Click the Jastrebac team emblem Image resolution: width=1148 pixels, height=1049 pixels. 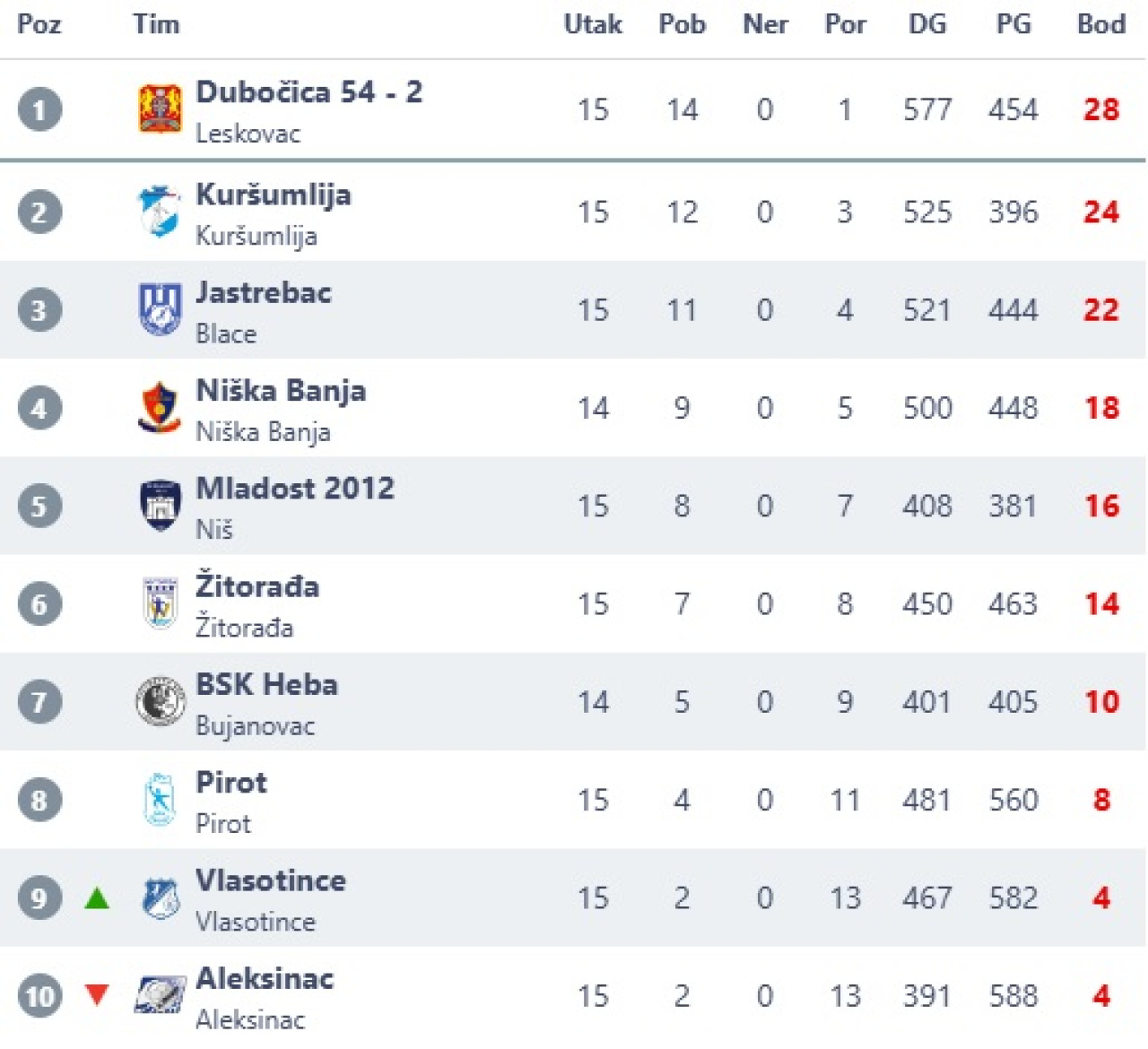(x=160, y=309)
